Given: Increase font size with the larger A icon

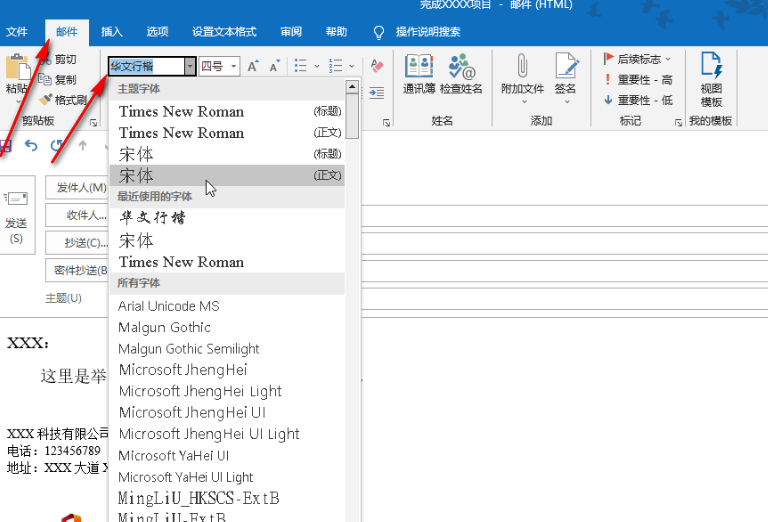Looking at the screenshot, I should click(x=253, y=66).
